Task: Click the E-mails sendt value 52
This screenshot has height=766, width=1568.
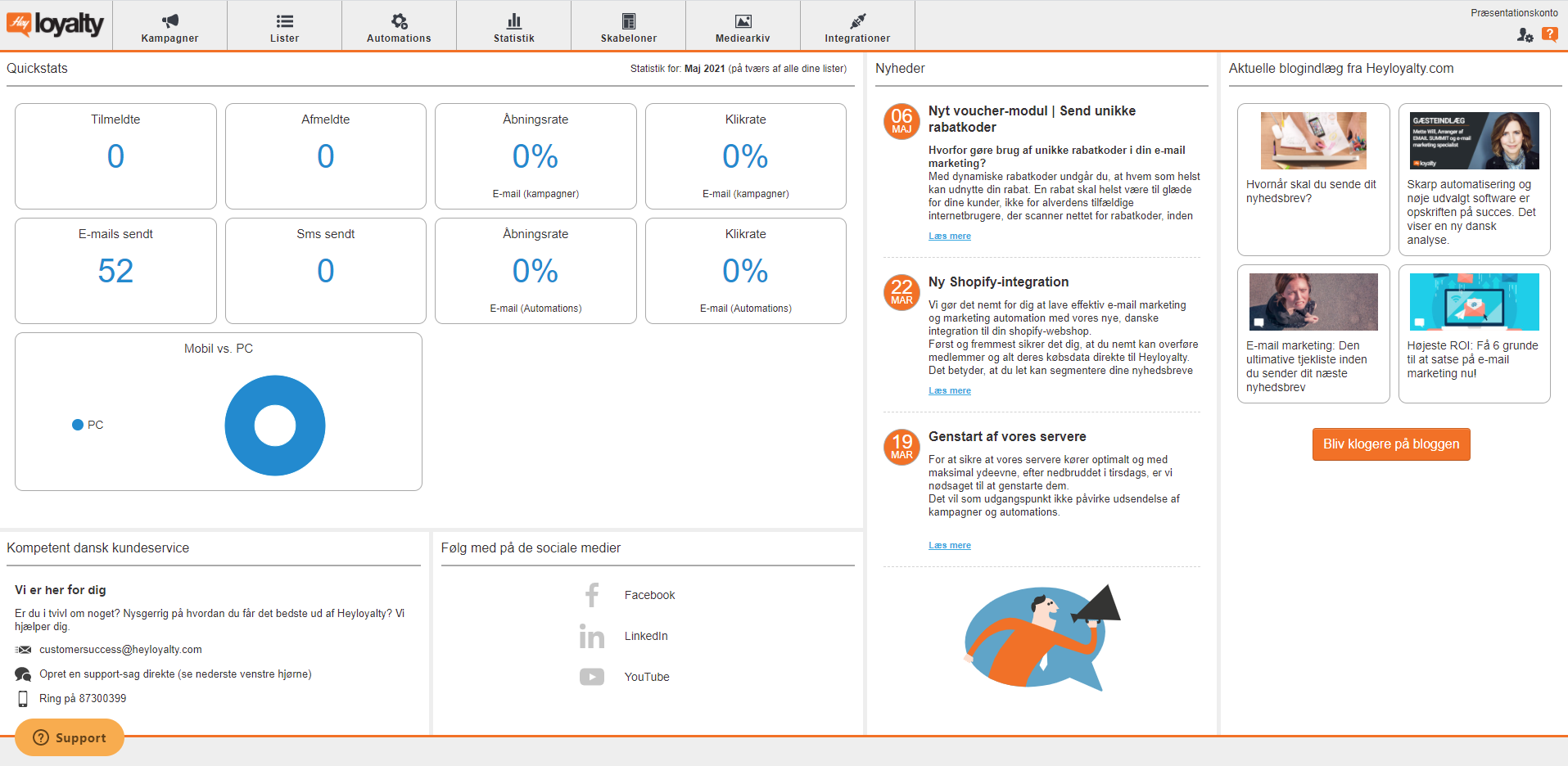Action: pyautogui.click(x=115, y=271)
